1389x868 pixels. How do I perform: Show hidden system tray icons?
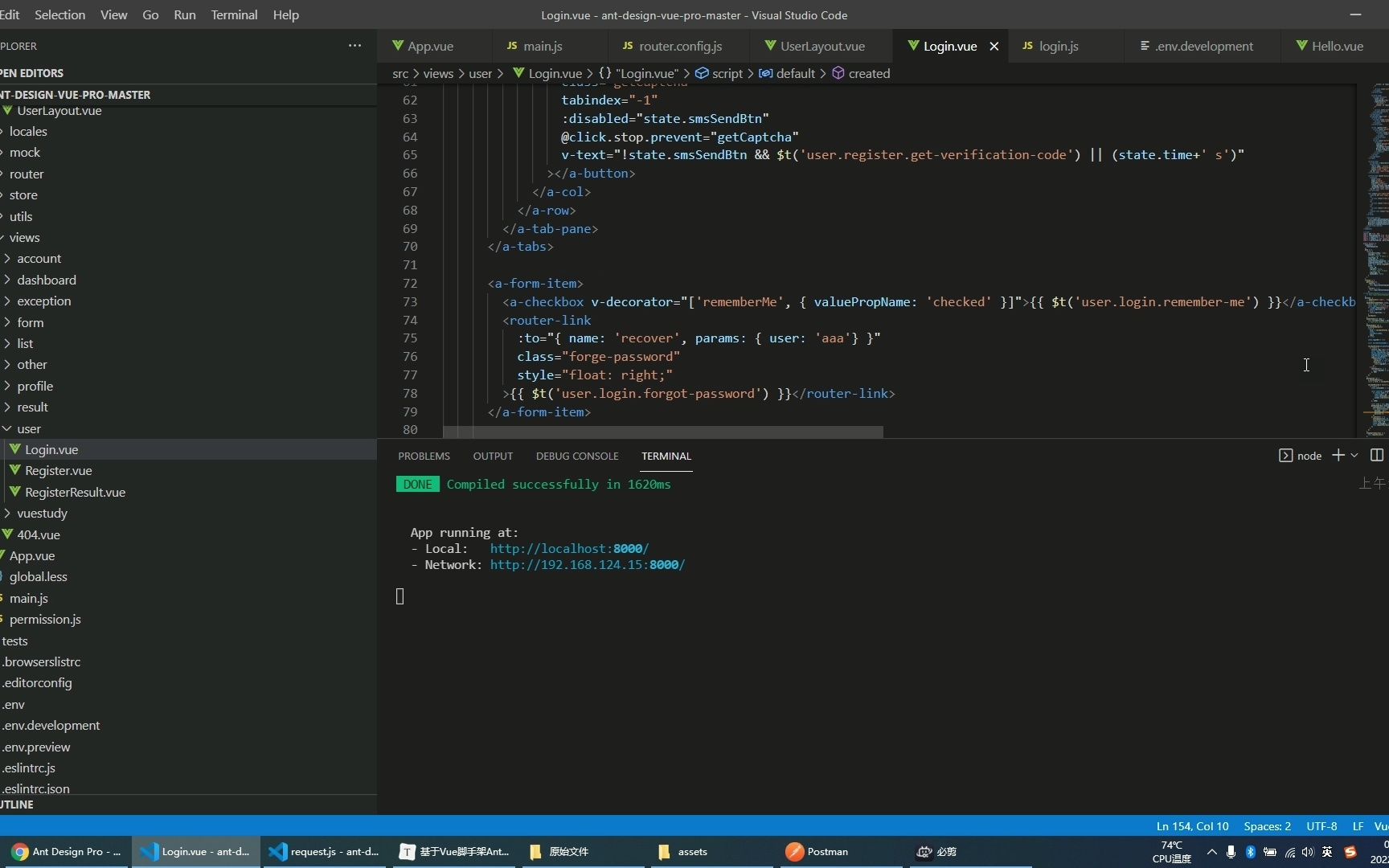pos(1211,852)
